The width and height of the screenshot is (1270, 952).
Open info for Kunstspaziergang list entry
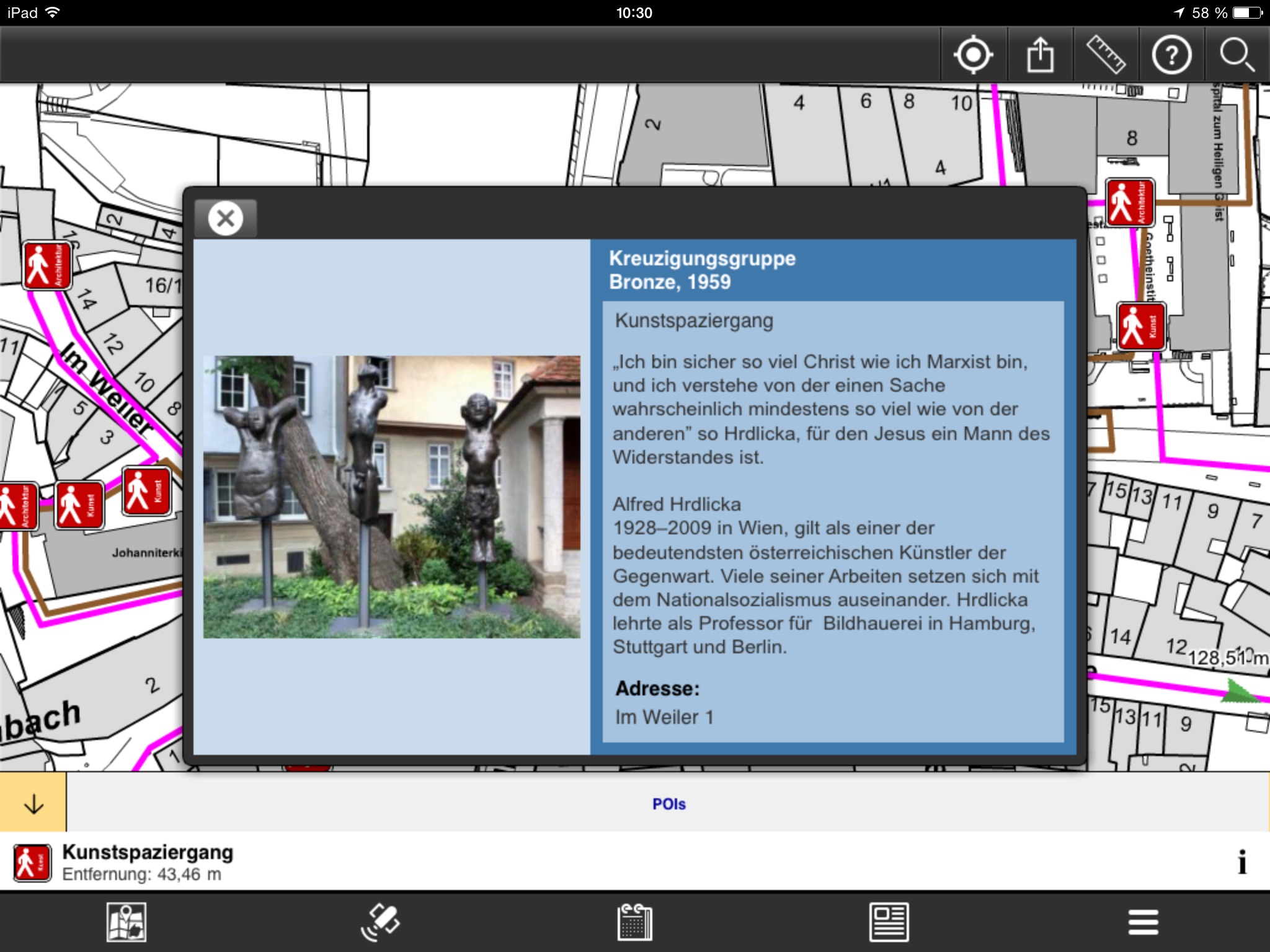click(x=1241, y=862)
